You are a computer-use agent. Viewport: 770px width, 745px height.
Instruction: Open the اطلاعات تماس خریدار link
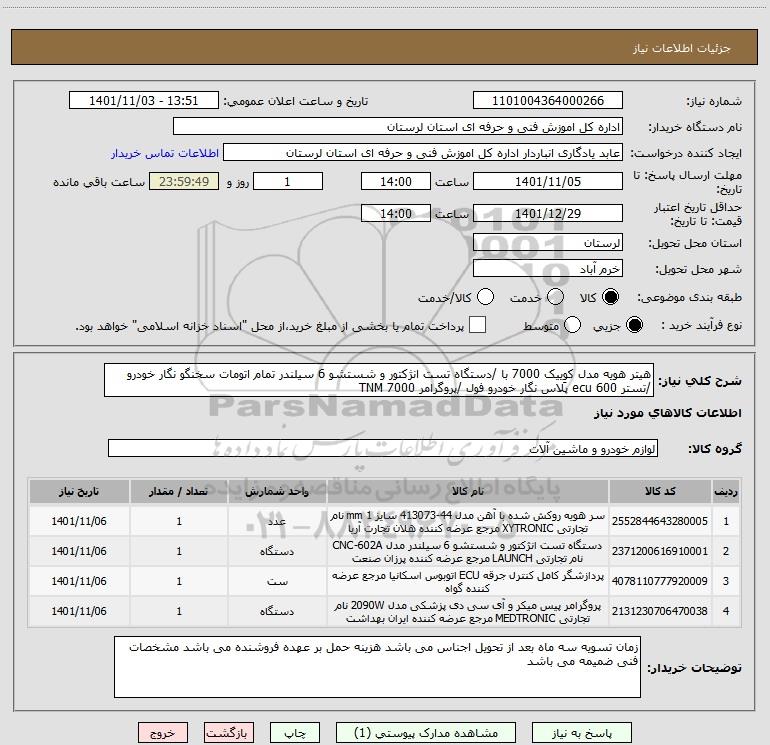click(x=165, y=153)
